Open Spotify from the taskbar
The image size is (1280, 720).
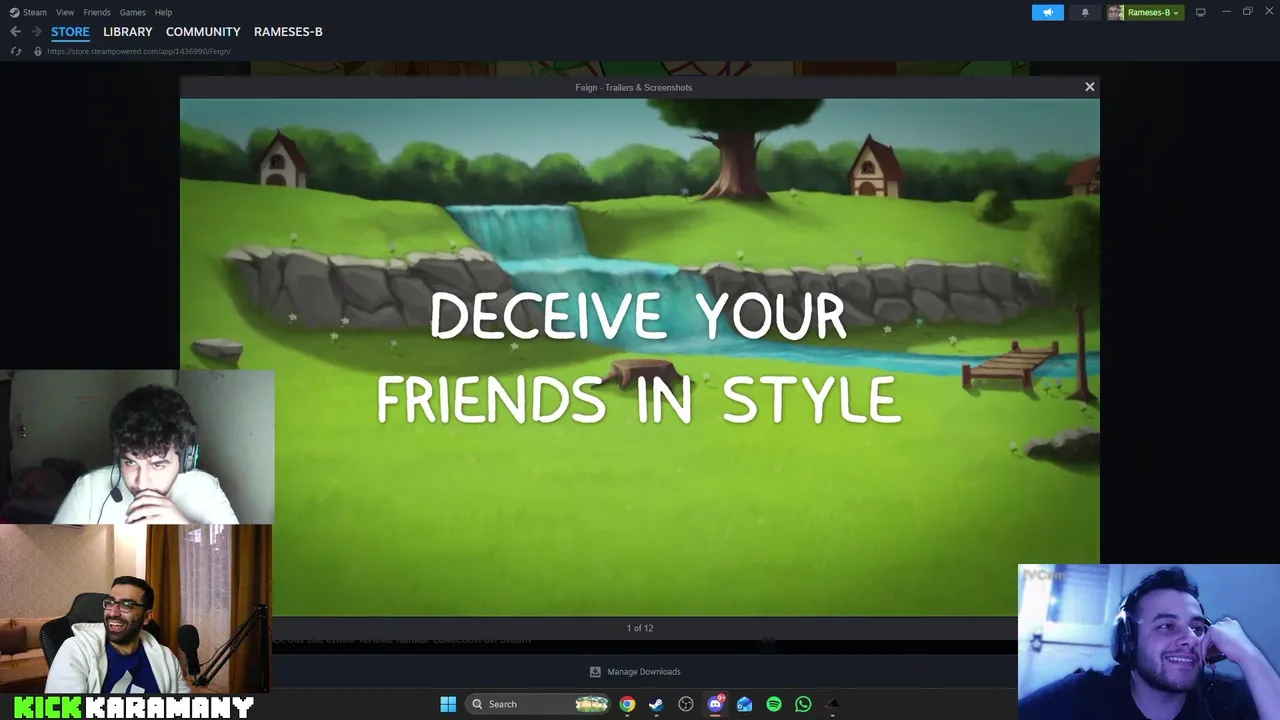(x=774, y=704)
